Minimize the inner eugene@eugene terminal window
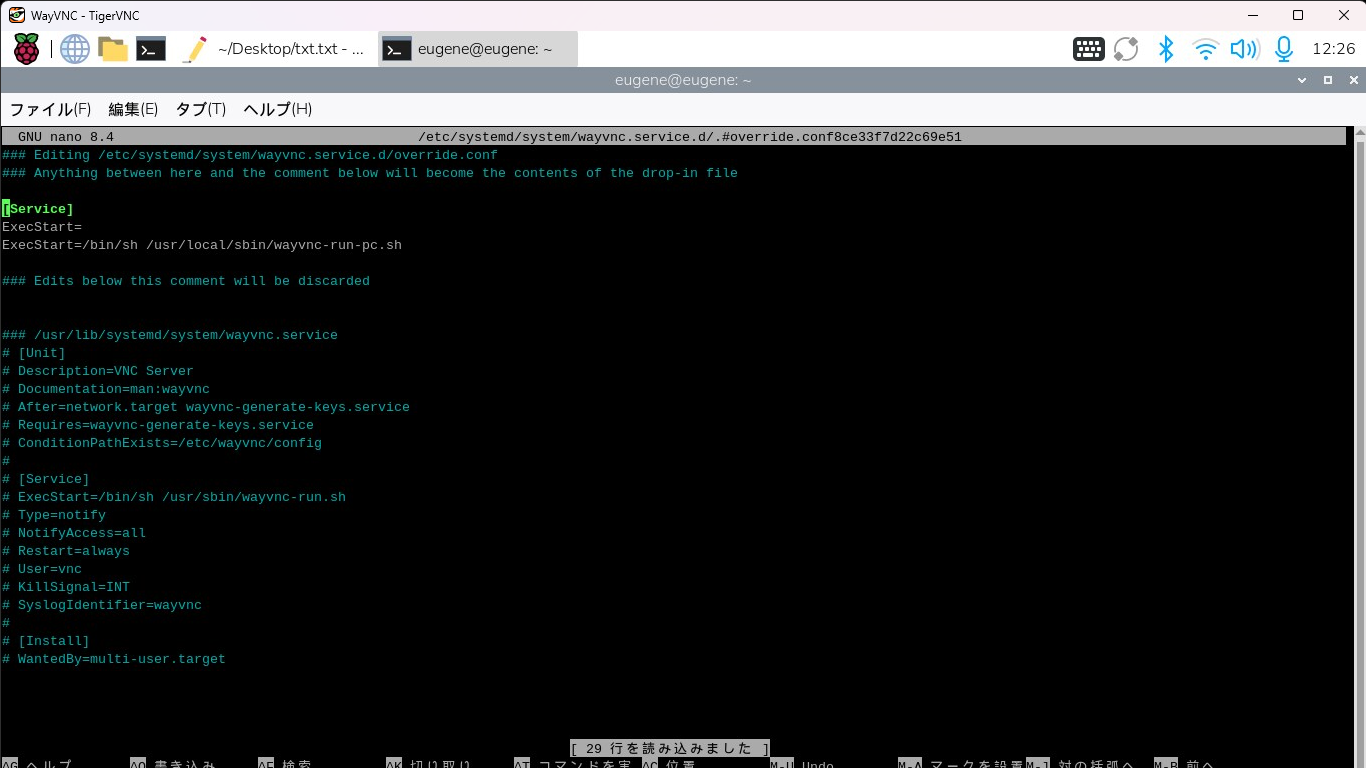This screenshot has width=1366, height=768. click(x=1303, y=80)
